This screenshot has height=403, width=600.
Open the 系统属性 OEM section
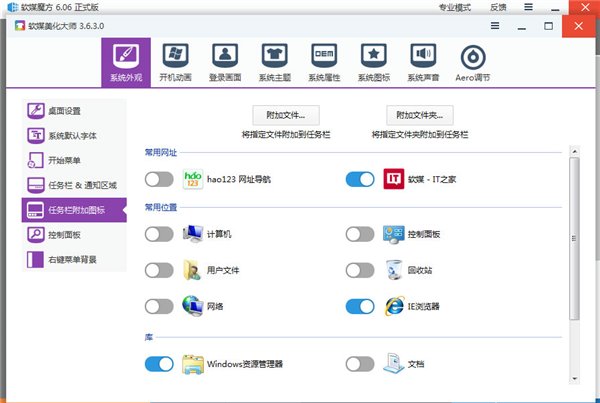324,62
